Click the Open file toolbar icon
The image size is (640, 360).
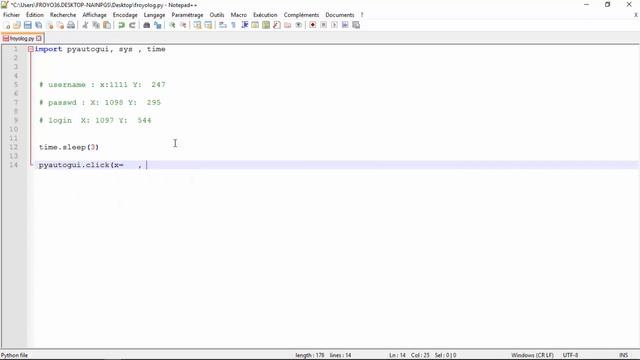pyautogui.click(x=17, y=25)
